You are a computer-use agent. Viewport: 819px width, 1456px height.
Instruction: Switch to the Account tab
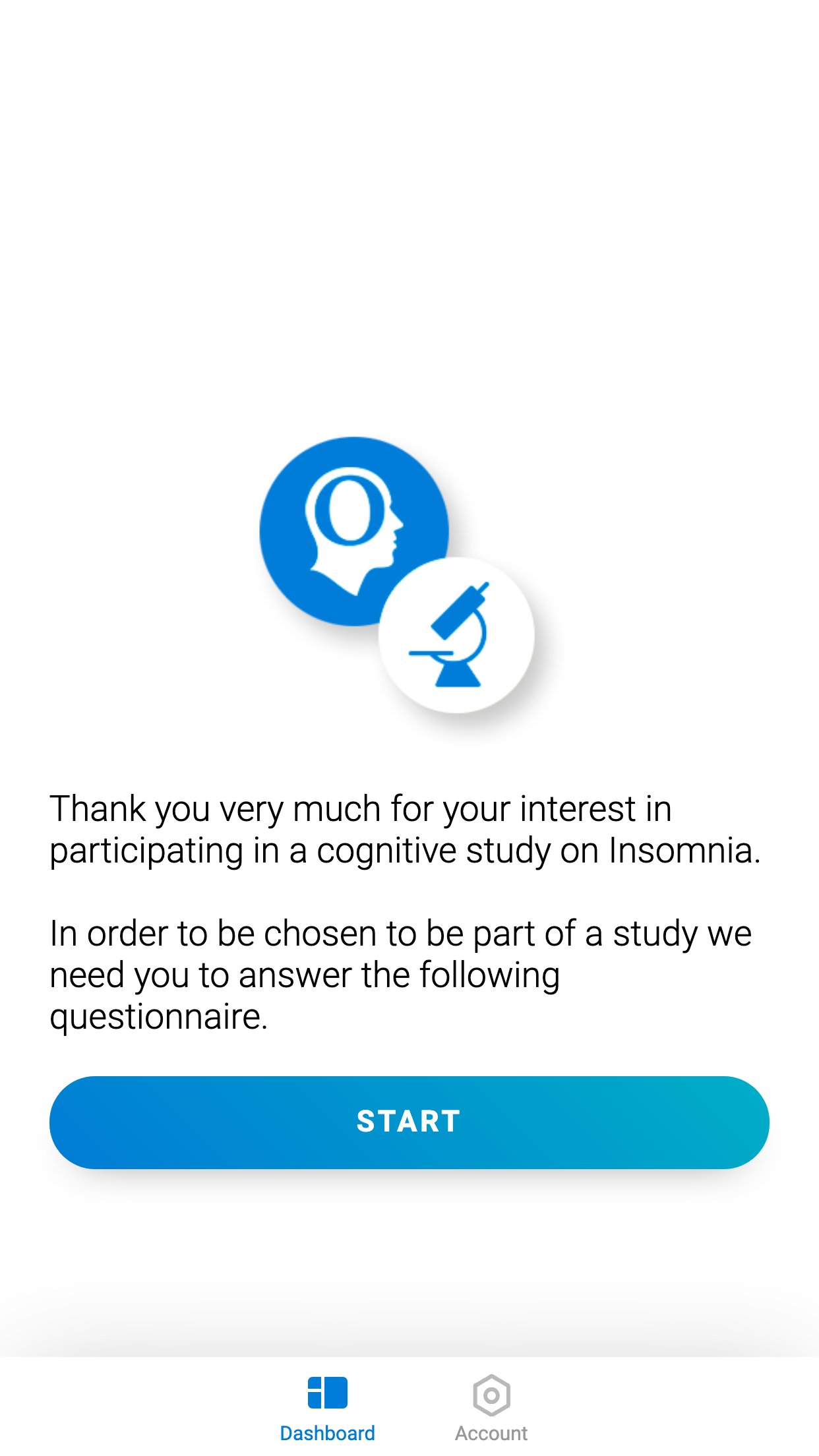(x=491, y=1409)
